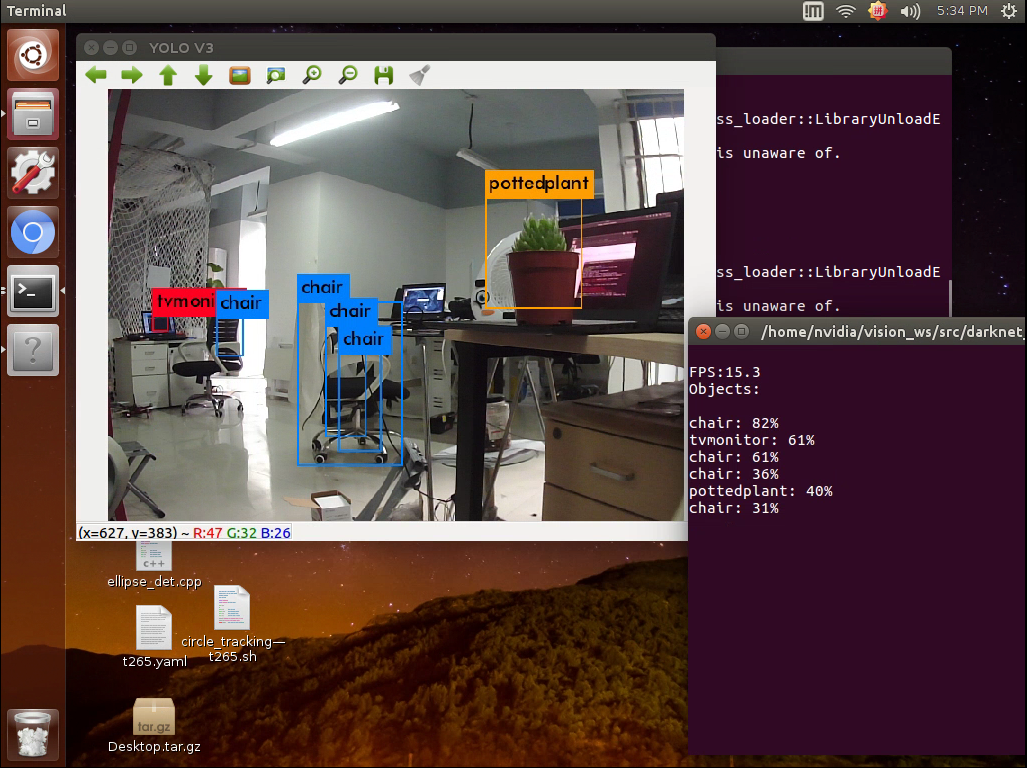Open the system power gear menu
1027x768 pixels.
coord(1009,10)
